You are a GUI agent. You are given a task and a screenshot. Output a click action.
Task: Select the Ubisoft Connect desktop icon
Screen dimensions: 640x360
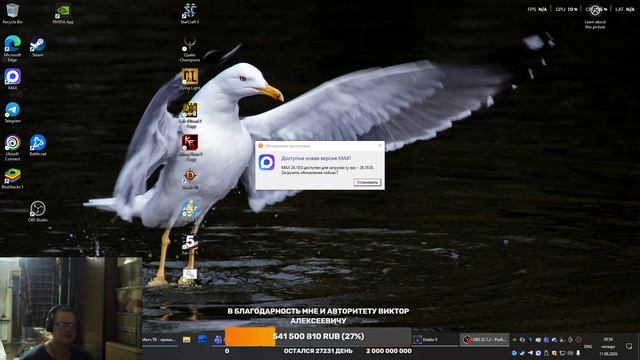coord(13,148)
